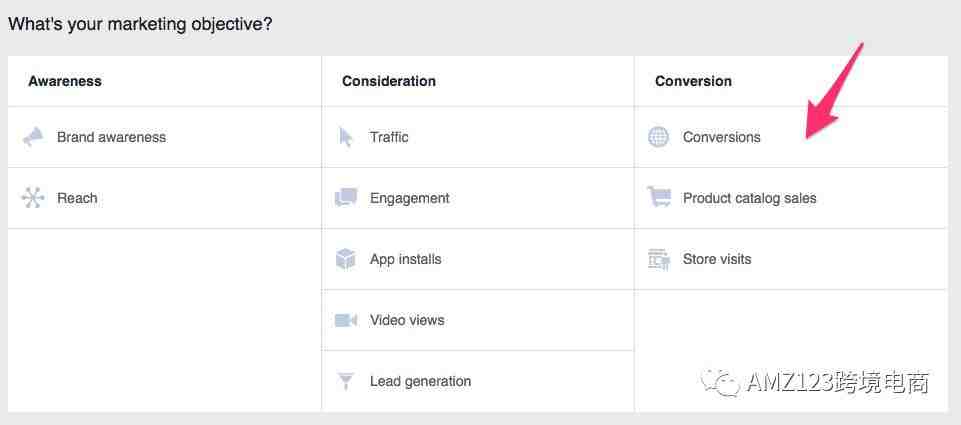
Task: Click the Lead generation funnel icon
Action: tap(346, 381)
